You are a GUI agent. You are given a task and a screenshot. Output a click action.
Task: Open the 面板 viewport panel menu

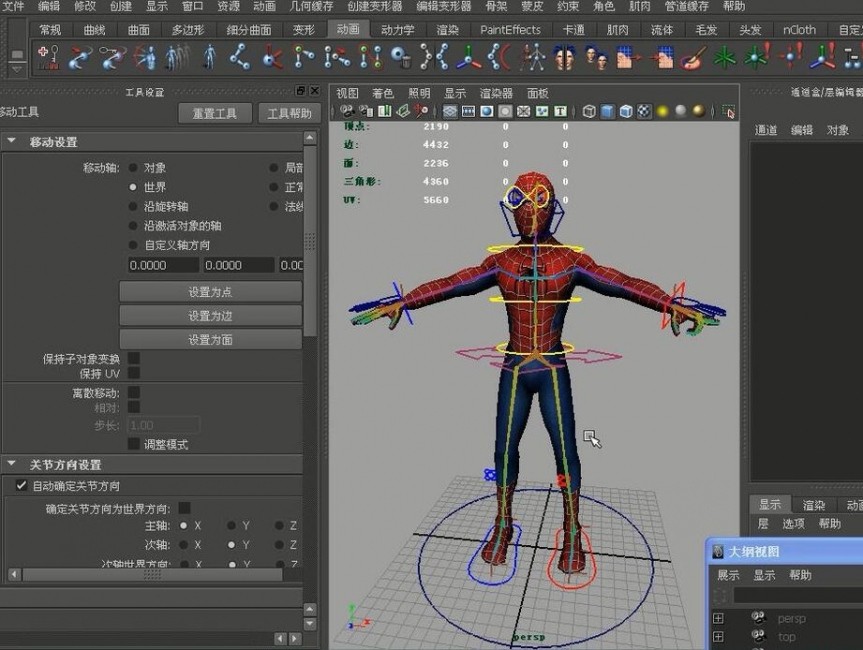click(x=537, y=93)
